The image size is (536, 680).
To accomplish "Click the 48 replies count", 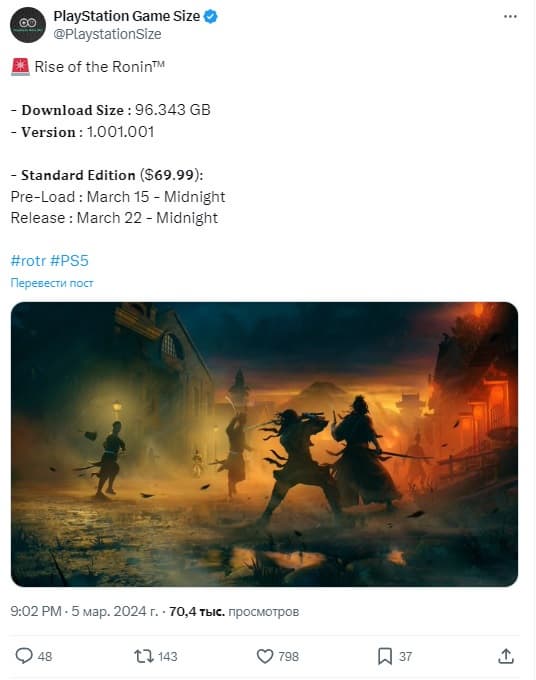I will point(45,657).
